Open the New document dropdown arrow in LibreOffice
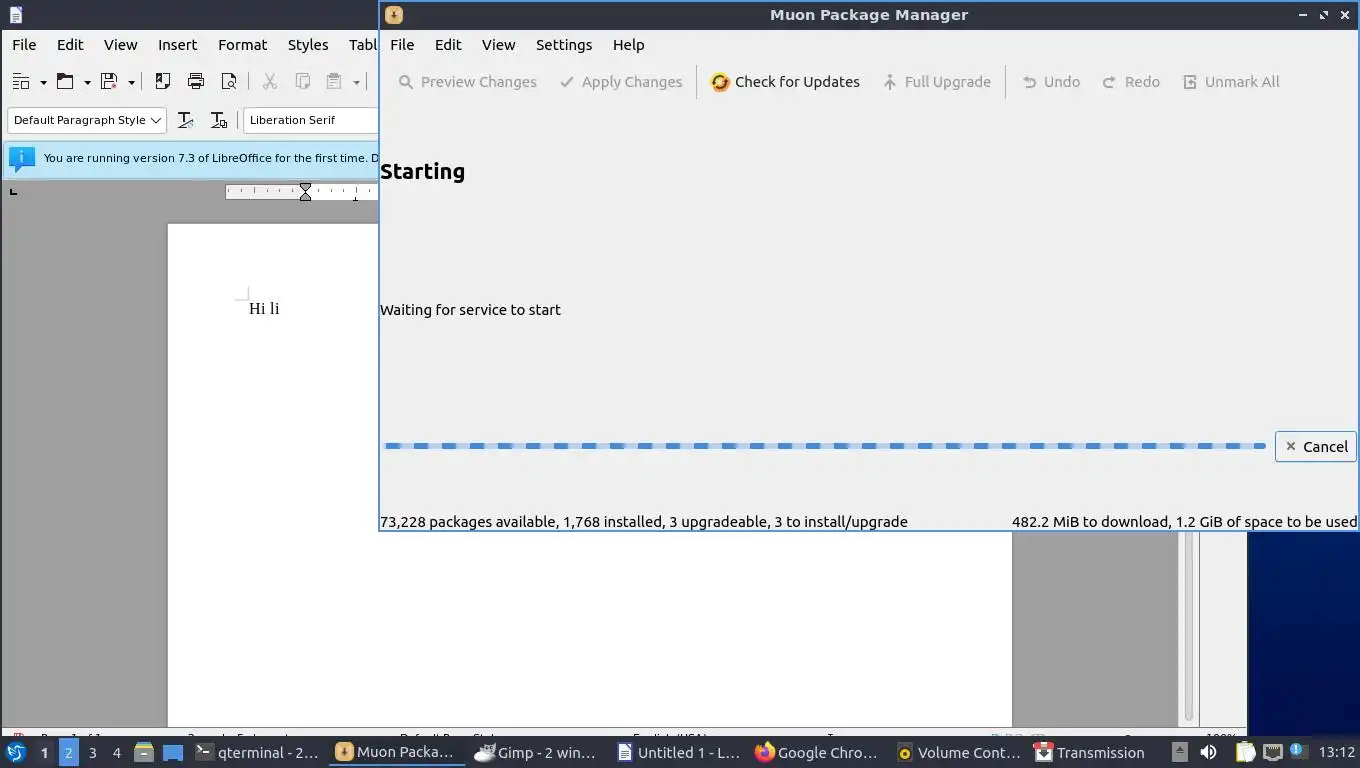The height and width of the screenshot is (768, 1360). tap(43, 83)
